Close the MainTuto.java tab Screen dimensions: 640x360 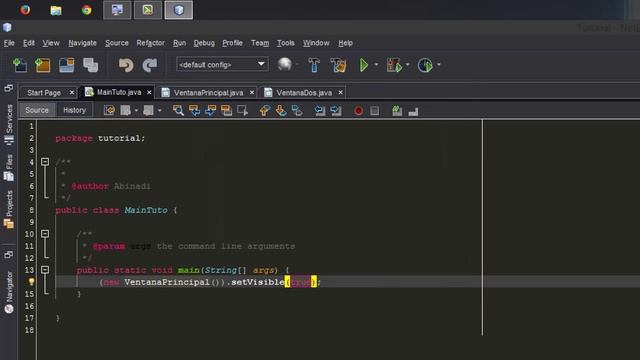coord(149,93)
